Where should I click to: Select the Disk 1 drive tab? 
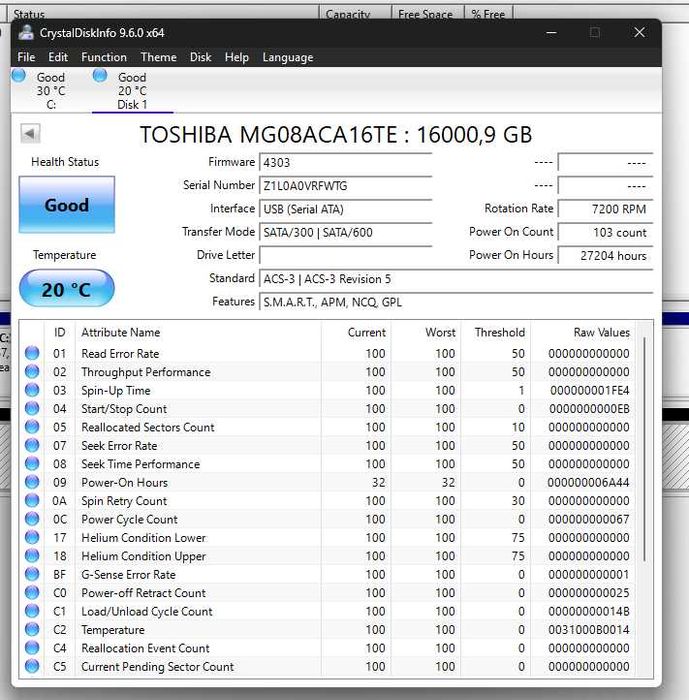[132, 91]
